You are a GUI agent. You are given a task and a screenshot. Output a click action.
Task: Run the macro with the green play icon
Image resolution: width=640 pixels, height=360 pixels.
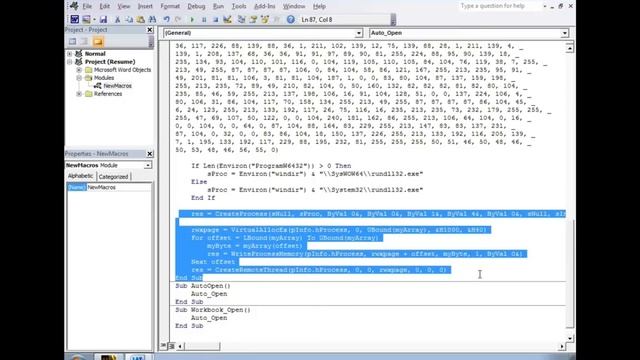[192, 19]
